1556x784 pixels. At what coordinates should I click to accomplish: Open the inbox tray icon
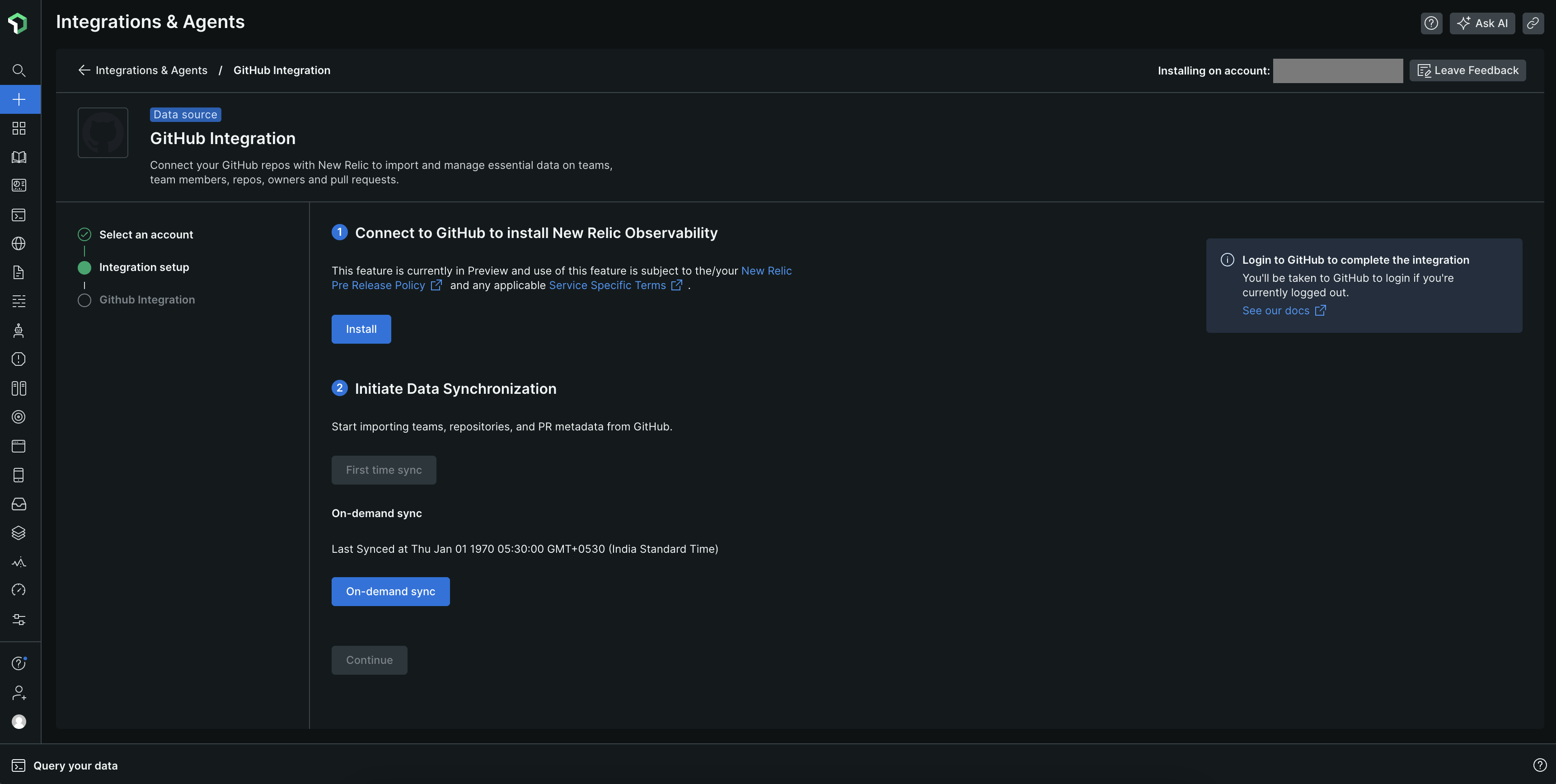click(19, 504)
